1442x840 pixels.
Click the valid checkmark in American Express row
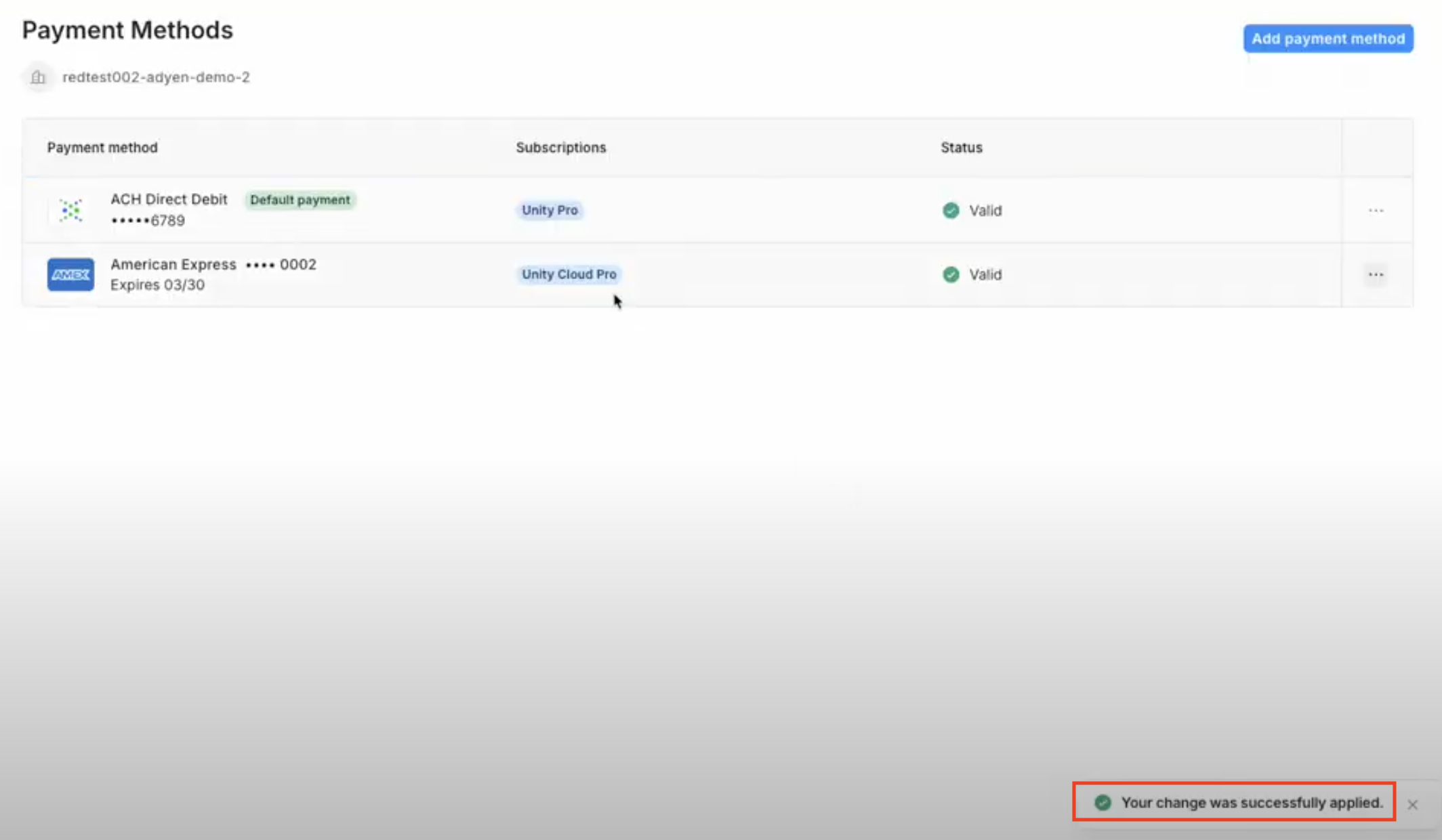pyautogui.click(x=951, y=274)
